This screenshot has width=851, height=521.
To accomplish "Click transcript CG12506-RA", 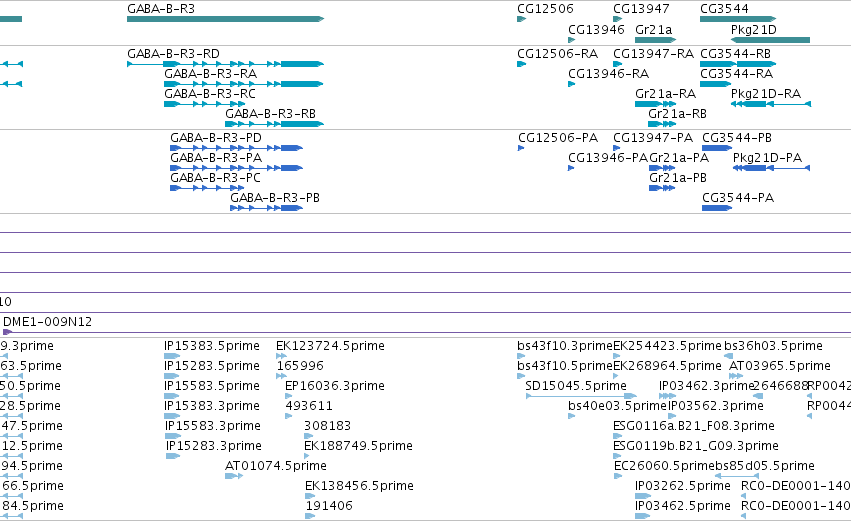I will (522, 64).
